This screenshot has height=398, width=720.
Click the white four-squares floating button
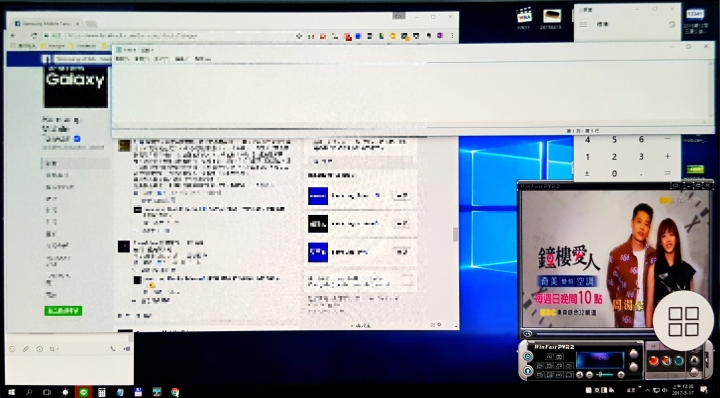click(684, 321)
